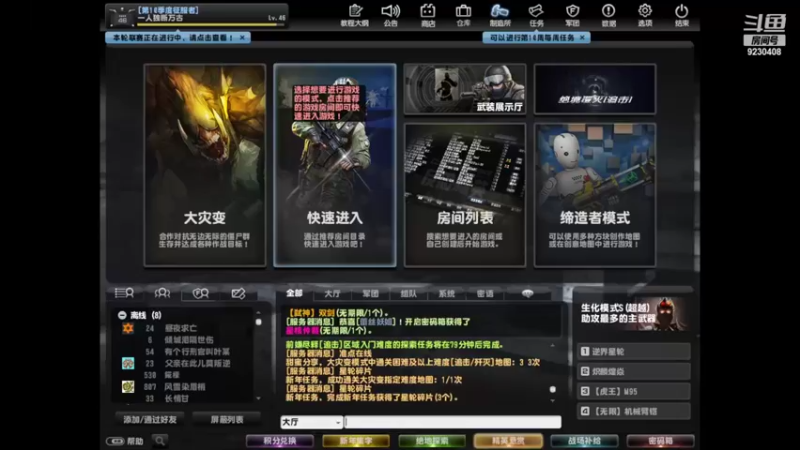The image size is (800, 450).
Task: Open the 军团 clan shield icon
Action: [572, 15]
